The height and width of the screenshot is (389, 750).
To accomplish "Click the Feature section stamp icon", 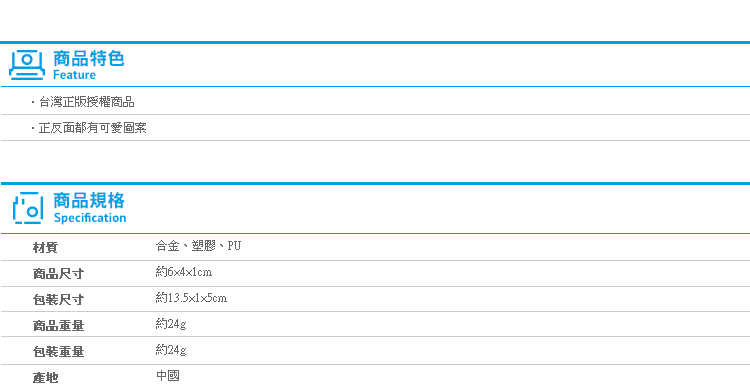I will [27, 65].
